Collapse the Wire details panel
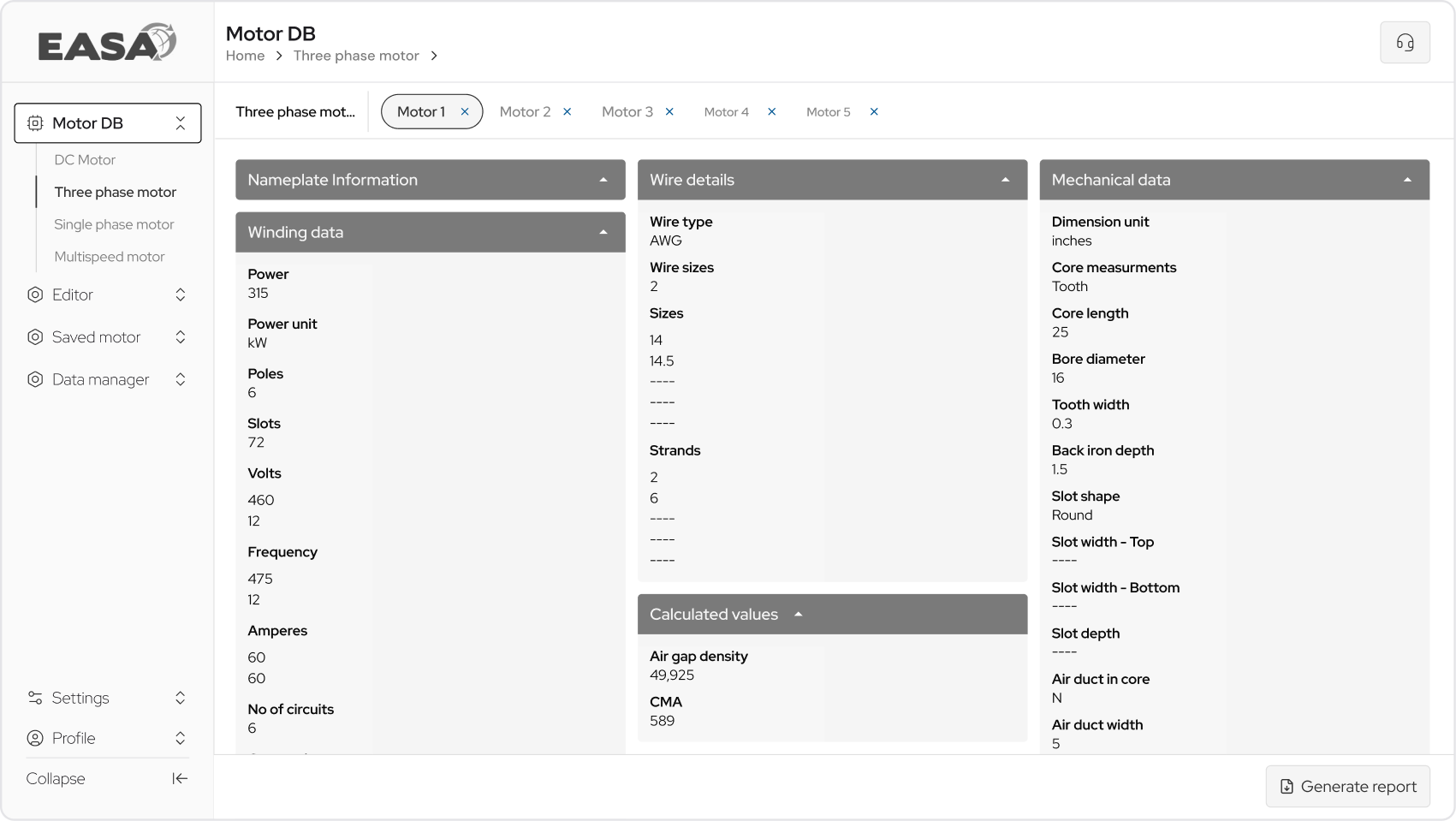This screenshot has width=1456, height=821. (1006, 180)
